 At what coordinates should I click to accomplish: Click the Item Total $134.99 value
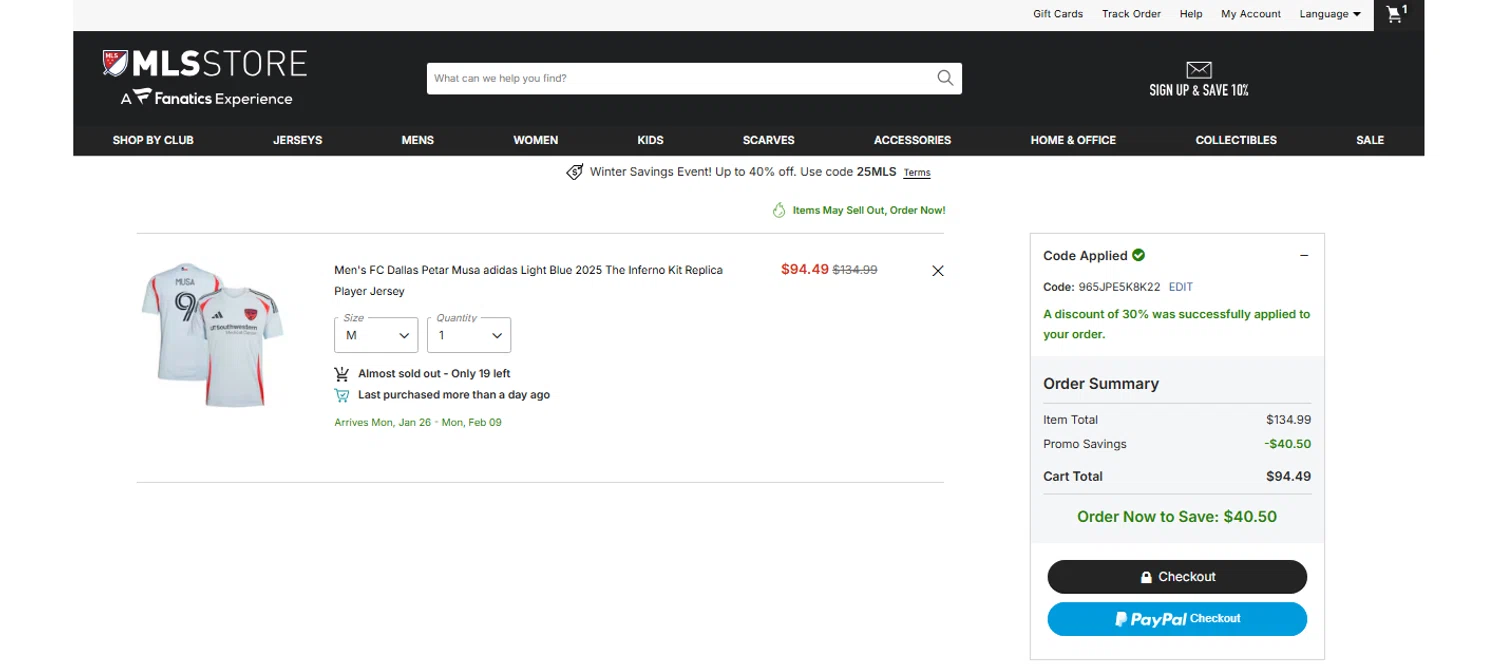[x=1289, y=420]
